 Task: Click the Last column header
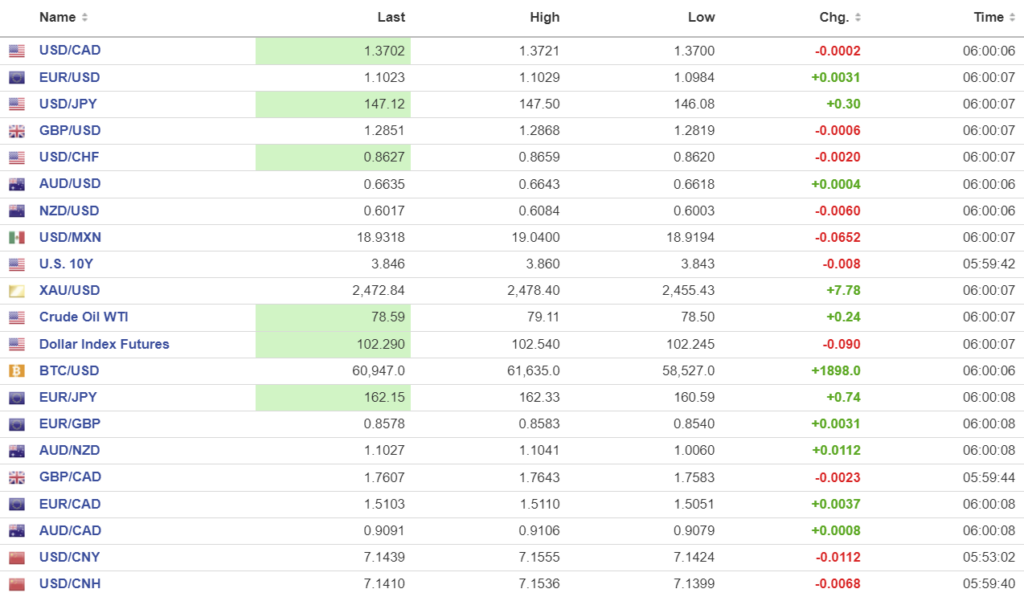pos(391,17)
